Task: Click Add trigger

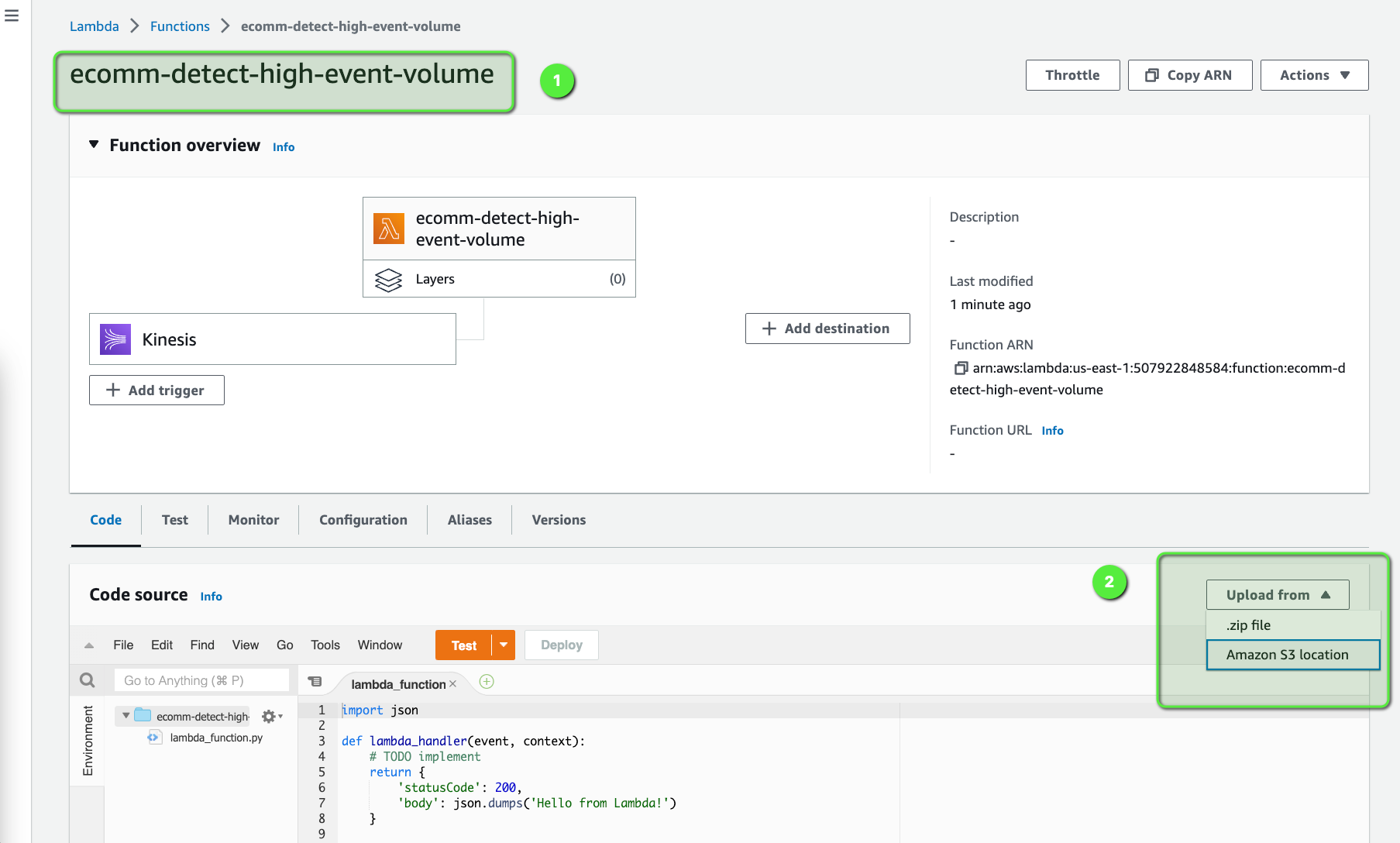Action: [157, 391]
